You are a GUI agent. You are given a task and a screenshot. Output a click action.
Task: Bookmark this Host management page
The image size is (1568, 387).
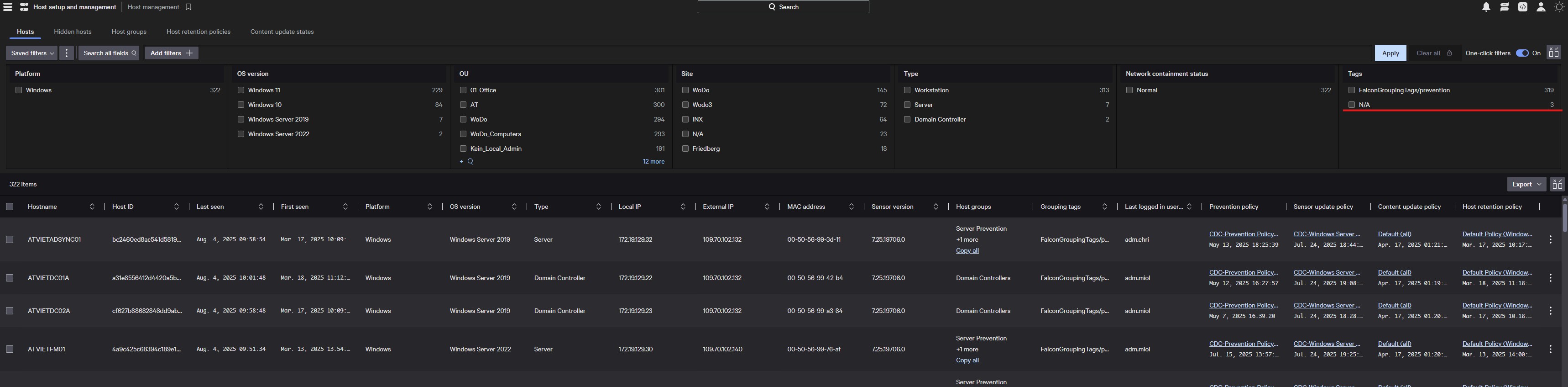pos(188,7)
